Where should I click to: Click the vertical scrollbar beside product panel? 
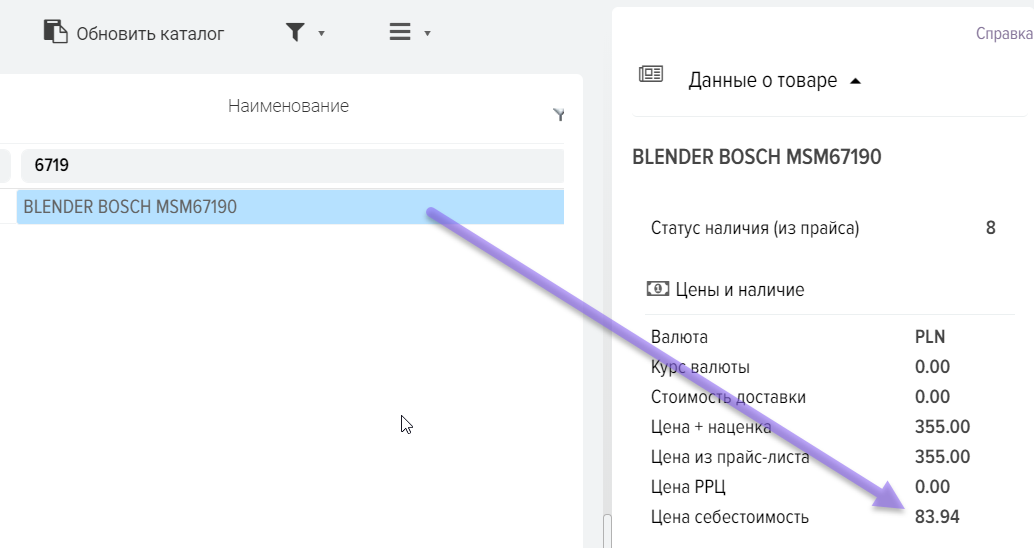[x=607, y=530]
